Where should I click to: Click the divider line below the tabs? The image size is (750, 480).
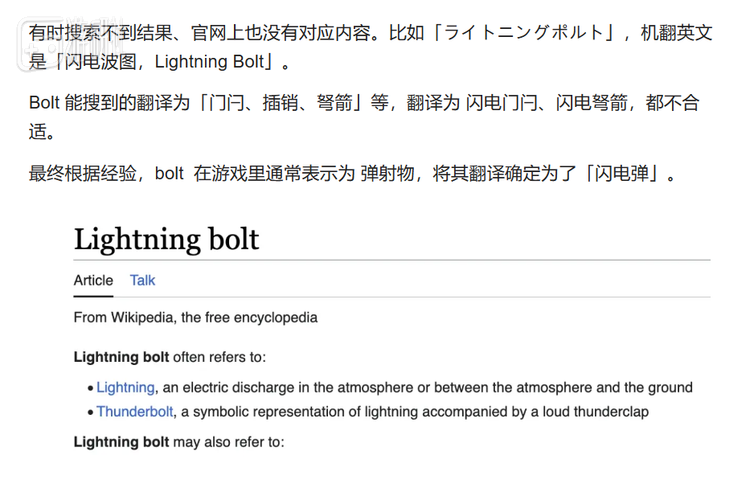(x=392, y=297)
